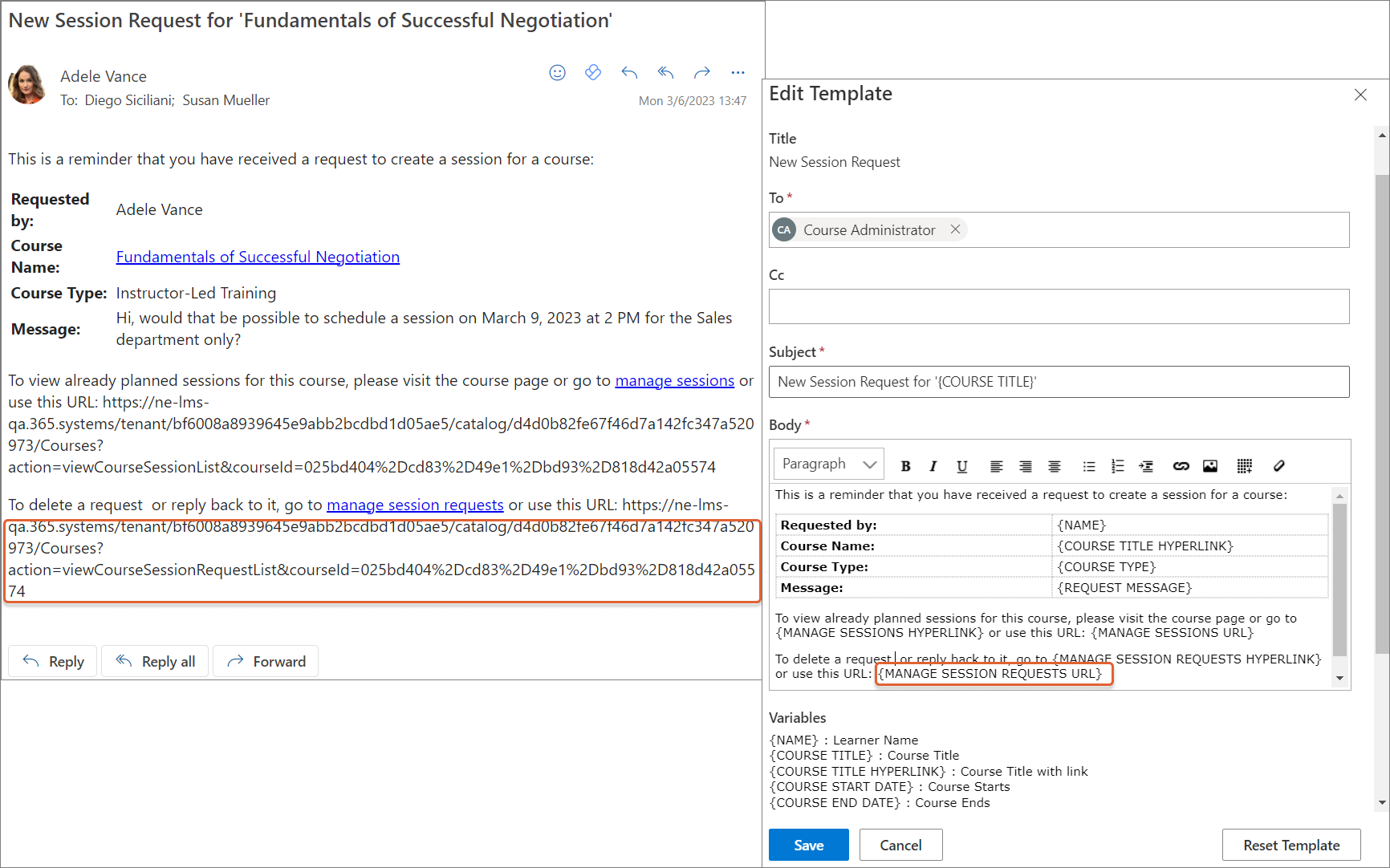Click the Reset Template button
The height and width of the screenshot is (868, 1390).
(1290, 845)
